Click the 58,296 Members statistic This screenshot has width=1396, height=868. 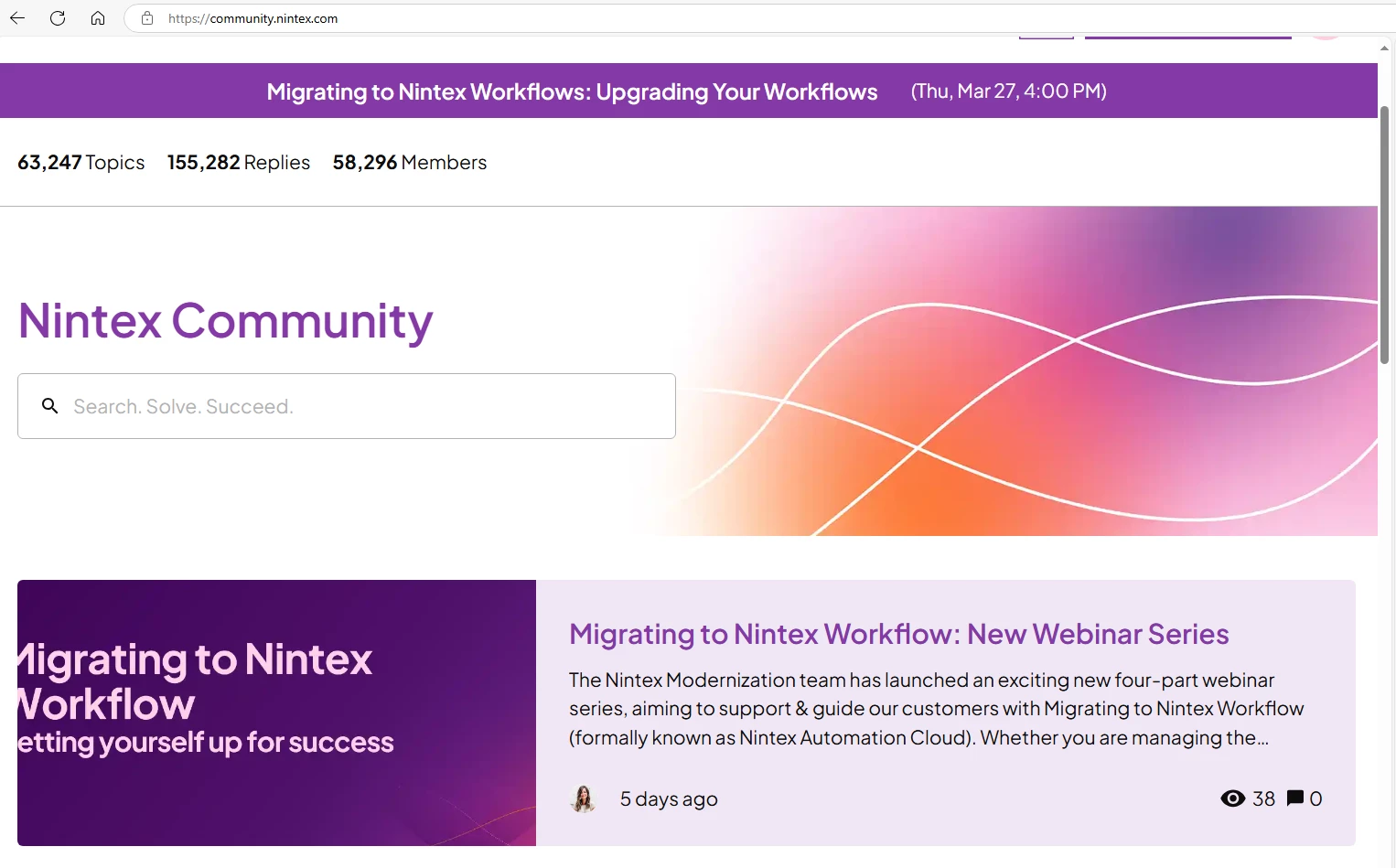tap(410, 163)
